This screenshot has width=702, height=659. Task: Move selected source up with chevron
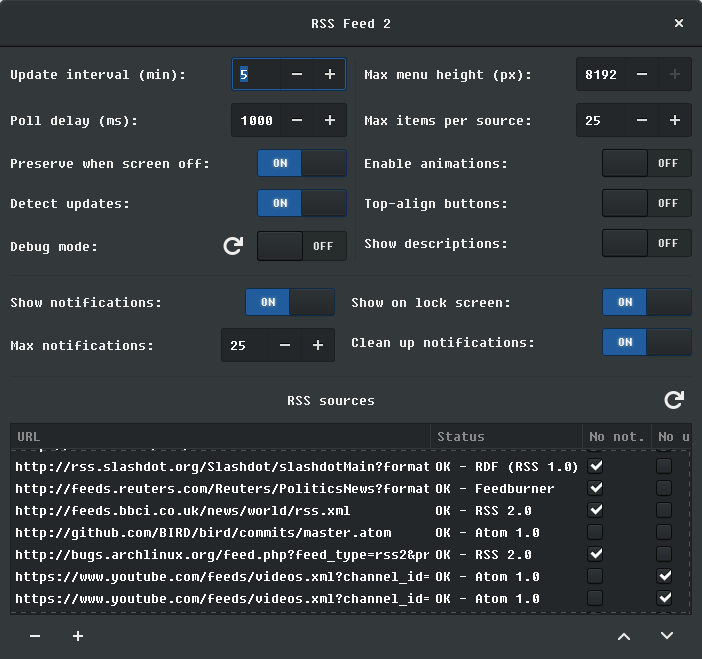point(624,636)
